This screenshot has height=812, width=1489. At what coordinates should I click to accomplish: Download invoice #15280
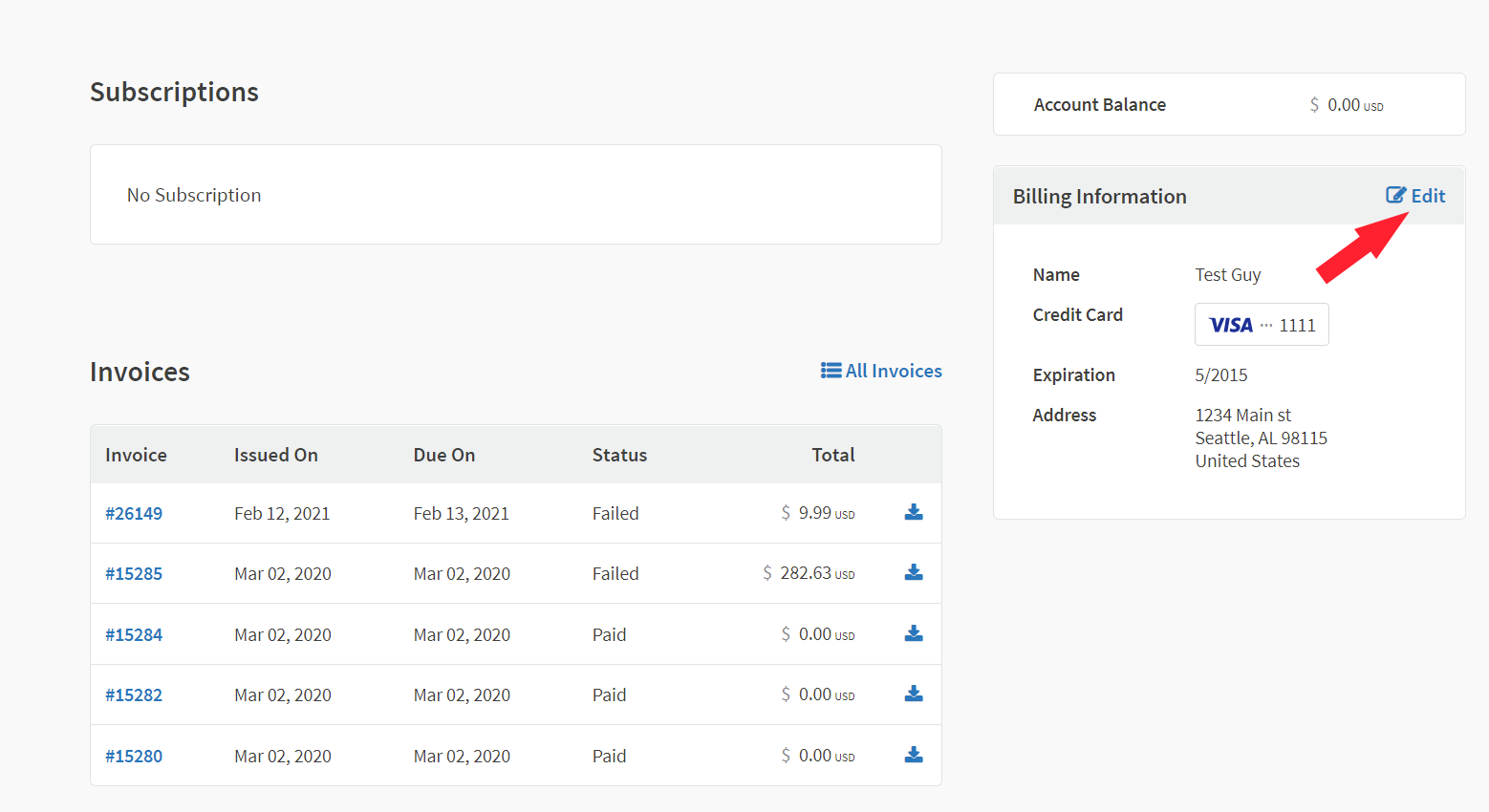click(914, 755)
